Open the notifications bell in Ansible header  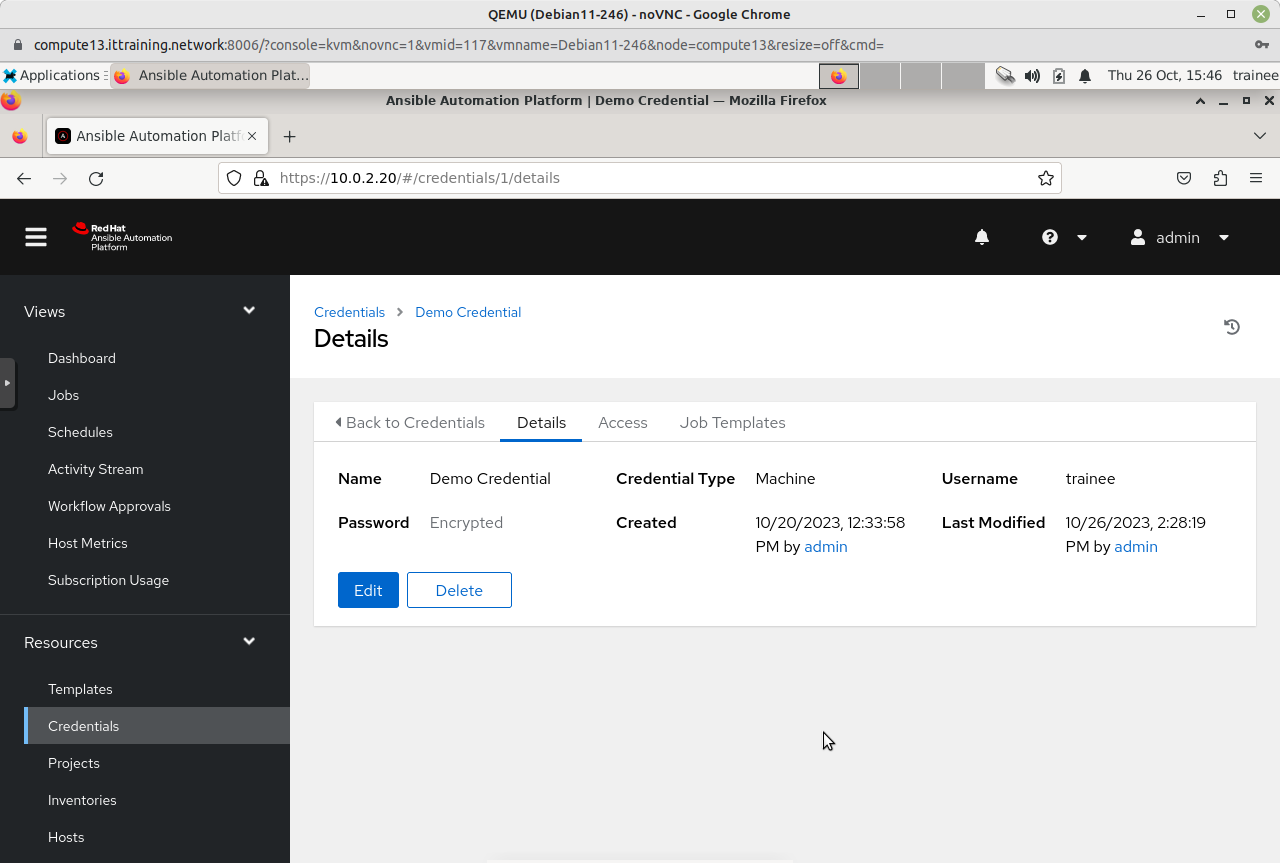(982, 237)
